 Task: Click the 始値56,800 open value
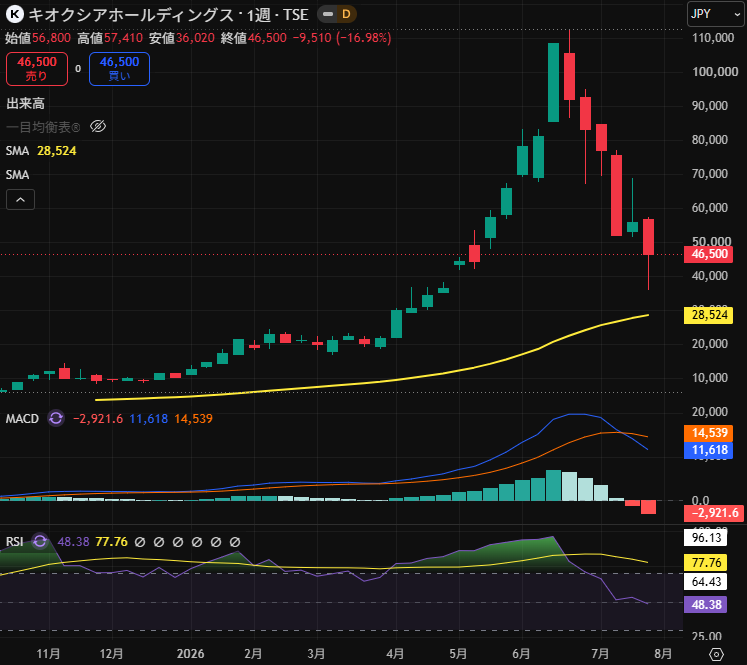[38, 38]
